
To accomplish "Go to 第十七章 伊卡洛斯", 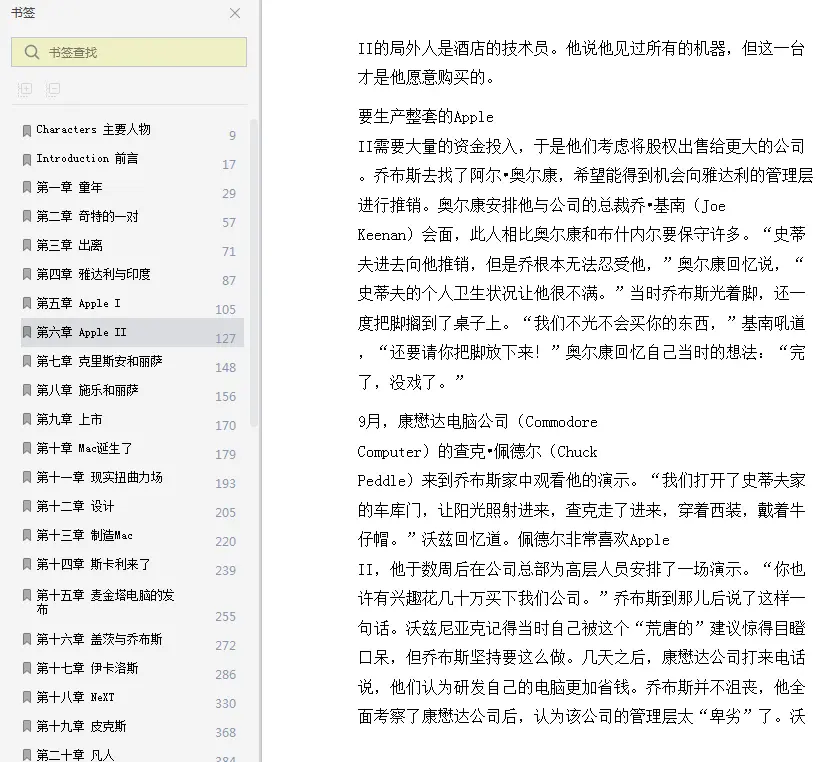I will click(x=87, y=668).
